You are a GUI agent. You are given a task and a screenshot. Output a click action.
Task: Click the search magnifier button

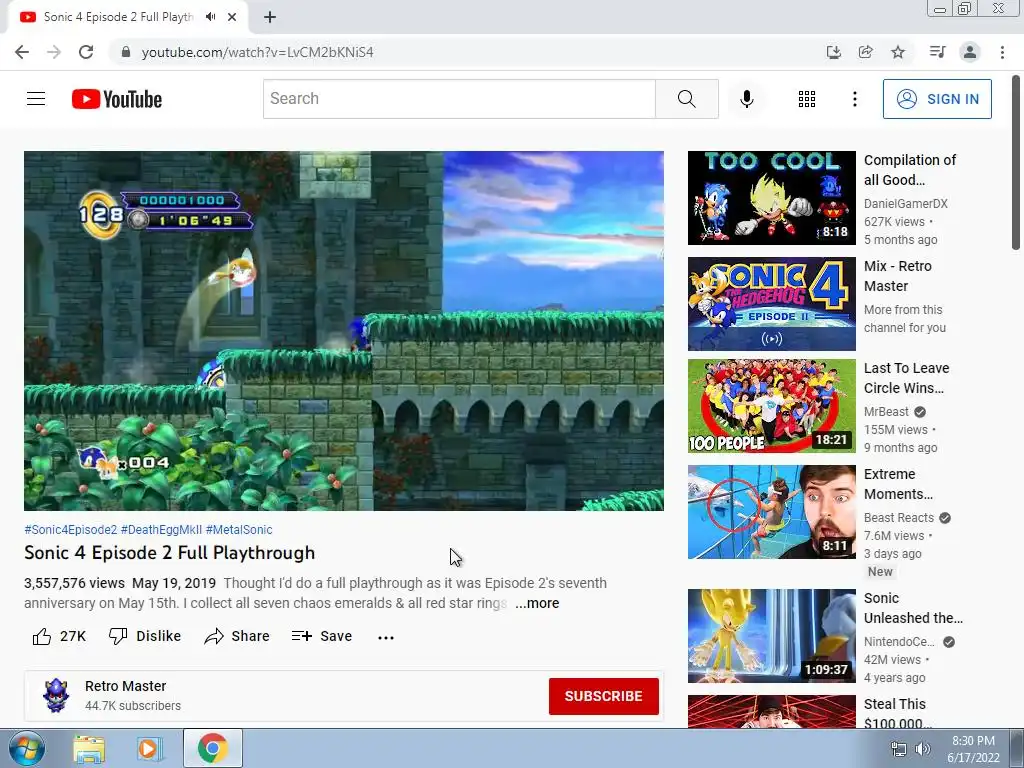(x=686, y=99)
